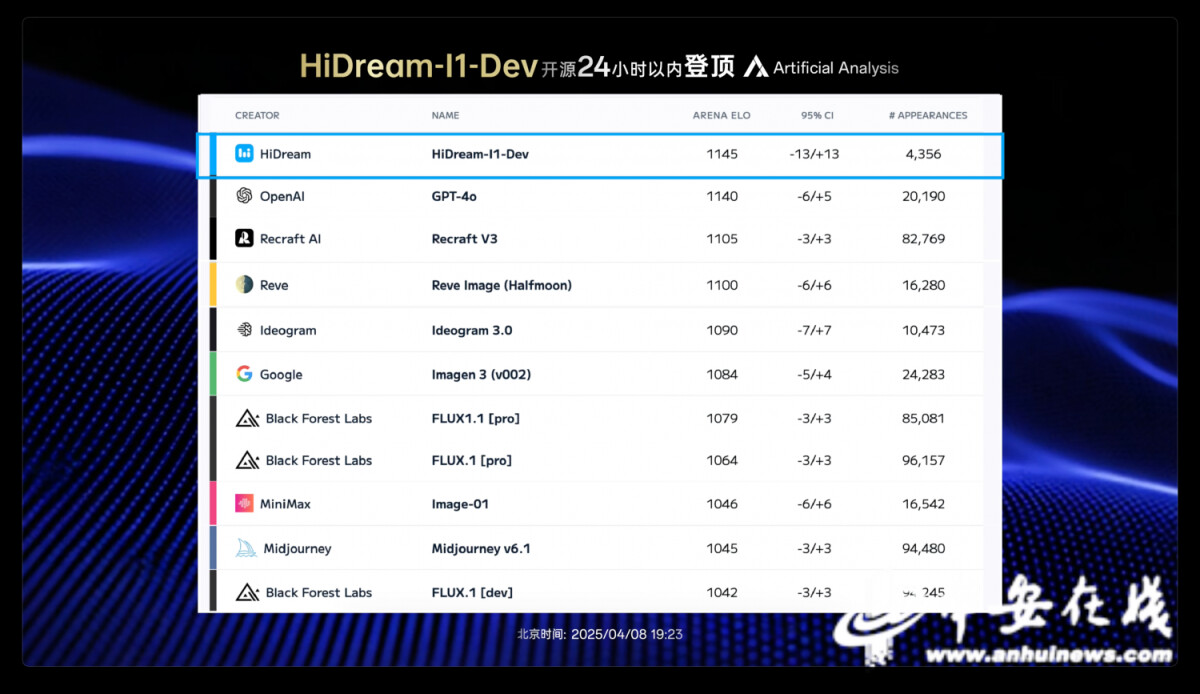The image size is (1200, 694).
Task: Click the FLUX1.1 [pro] model name
Action: [x=475, y=418]
